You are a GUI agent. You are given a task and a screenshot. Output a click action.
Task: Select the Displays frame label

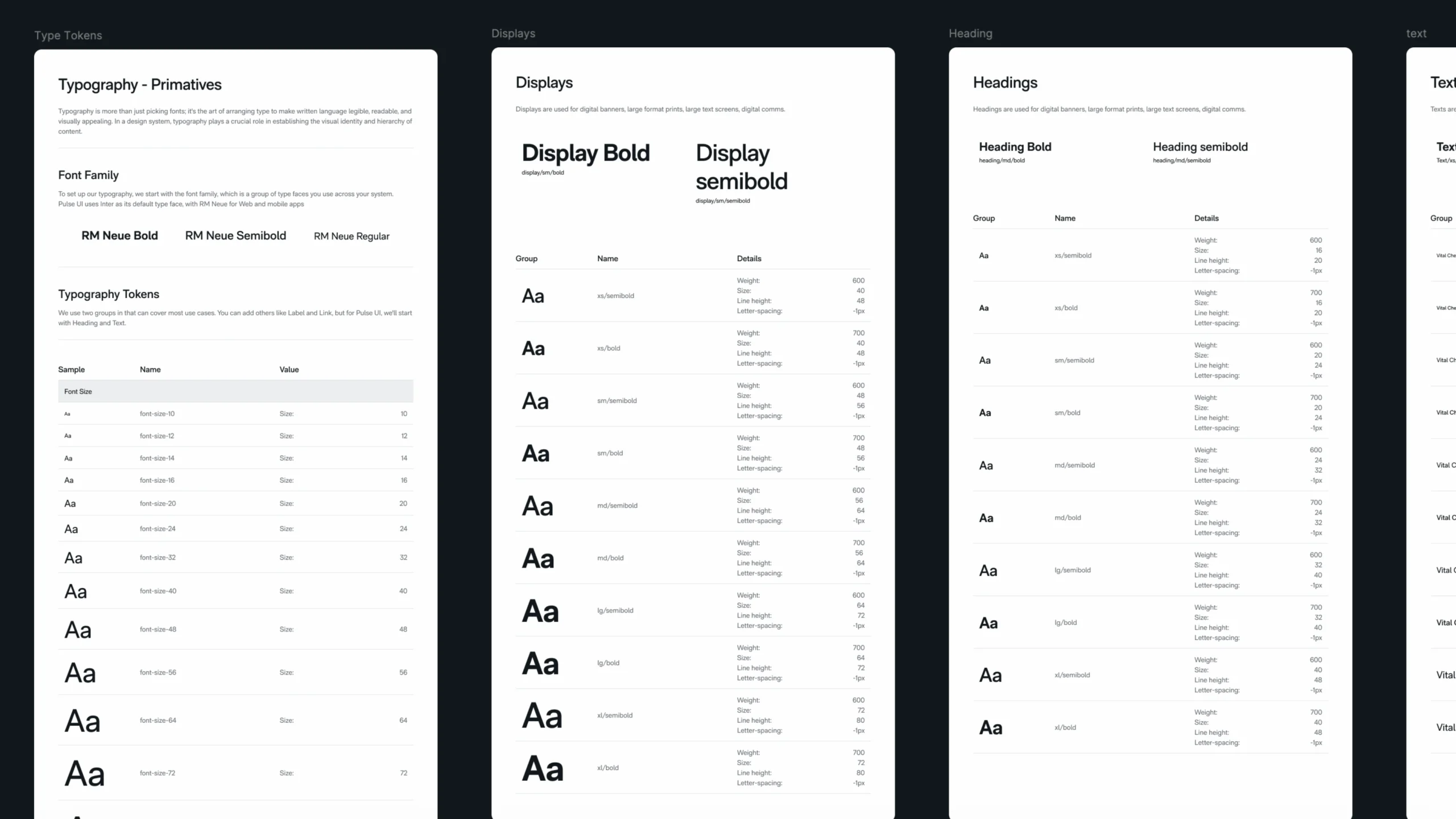coord(513,34)
